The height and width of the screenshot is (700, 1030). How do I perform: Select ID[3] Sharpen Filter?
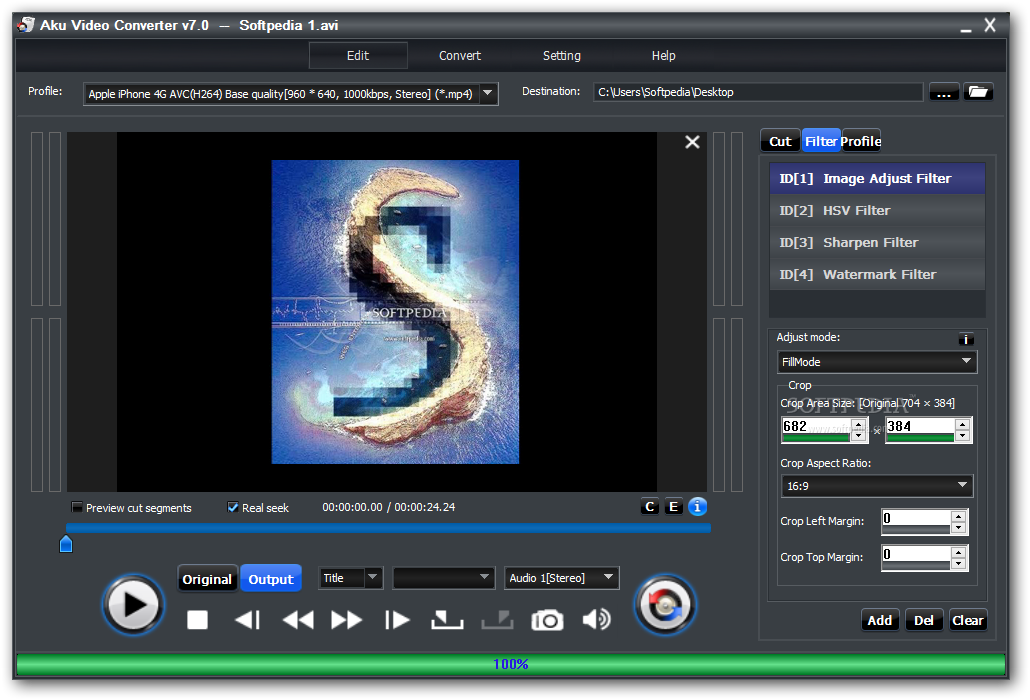877,243
